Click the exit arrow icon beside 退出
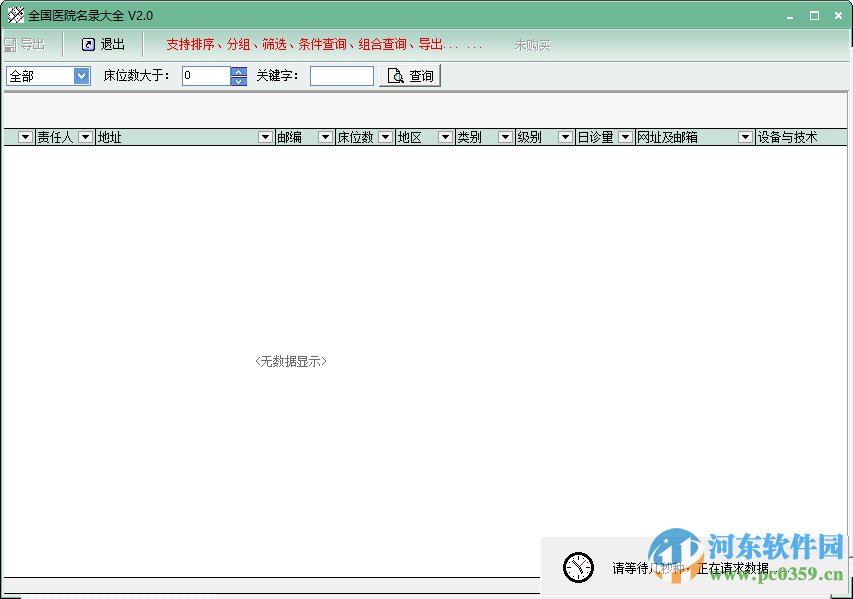This screenshot has height=599, width=853. [88, 45]
